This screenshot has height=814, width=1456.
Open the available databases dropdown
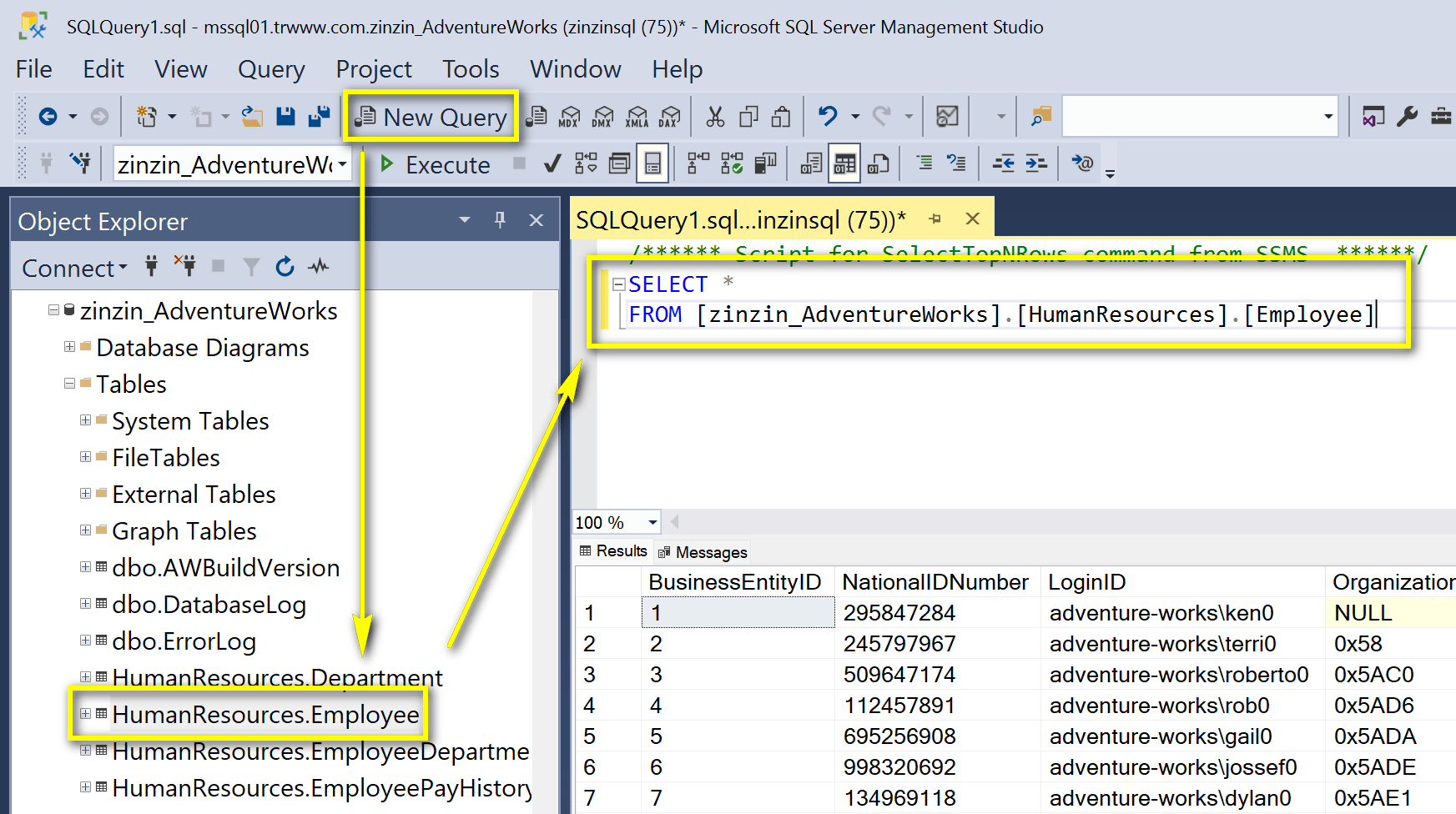(x=342, y=164)
